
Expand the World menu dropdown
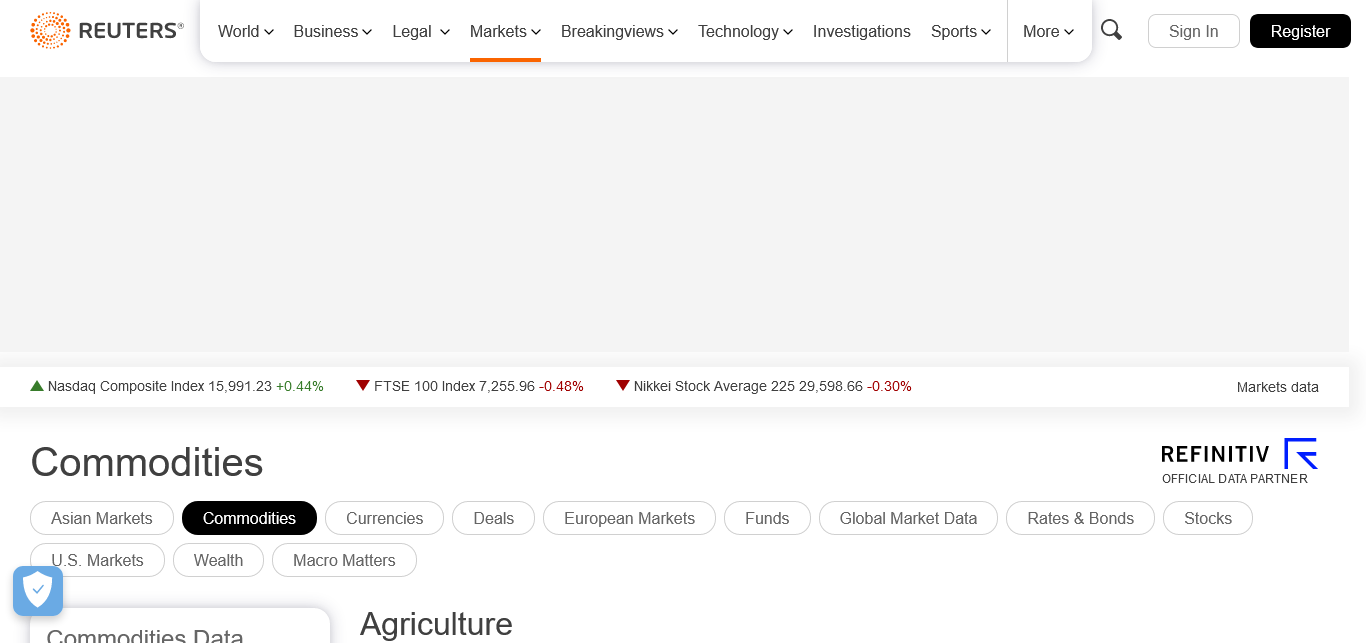coord(246,32)
